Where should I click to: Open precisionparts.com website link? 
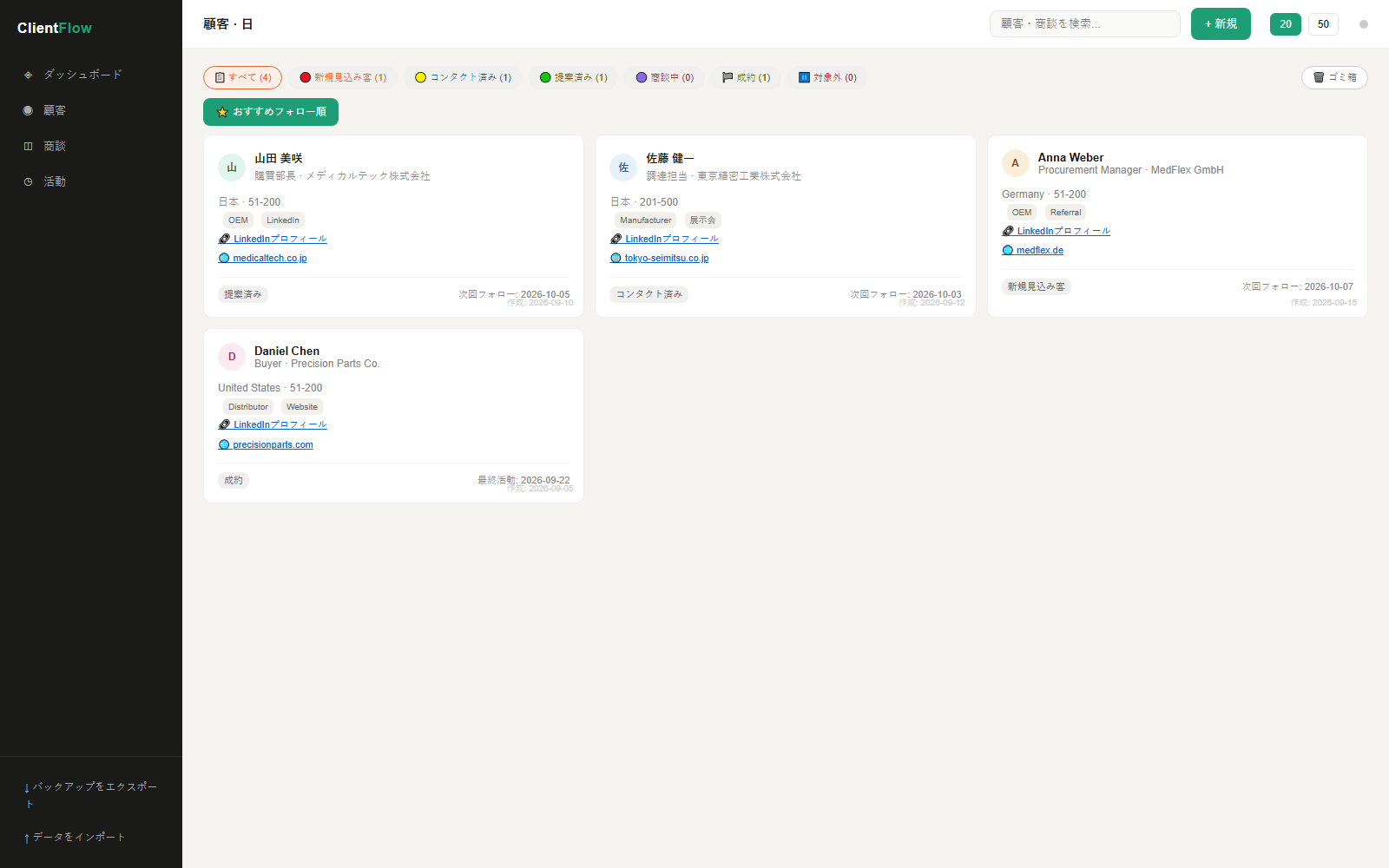click(x=266, y=444)
